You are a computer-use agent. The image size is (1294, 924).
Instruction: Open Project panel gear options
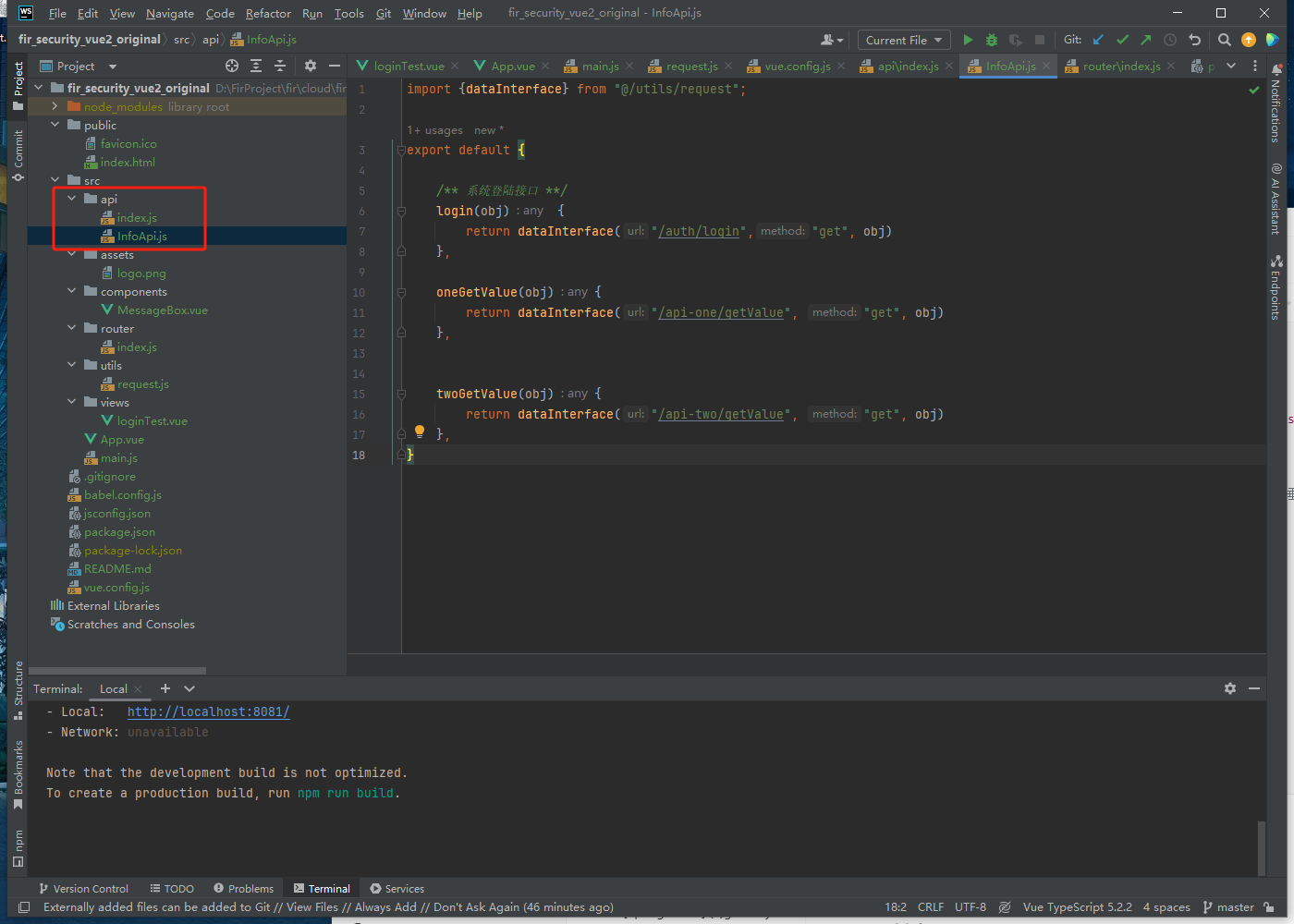[311, 66]
